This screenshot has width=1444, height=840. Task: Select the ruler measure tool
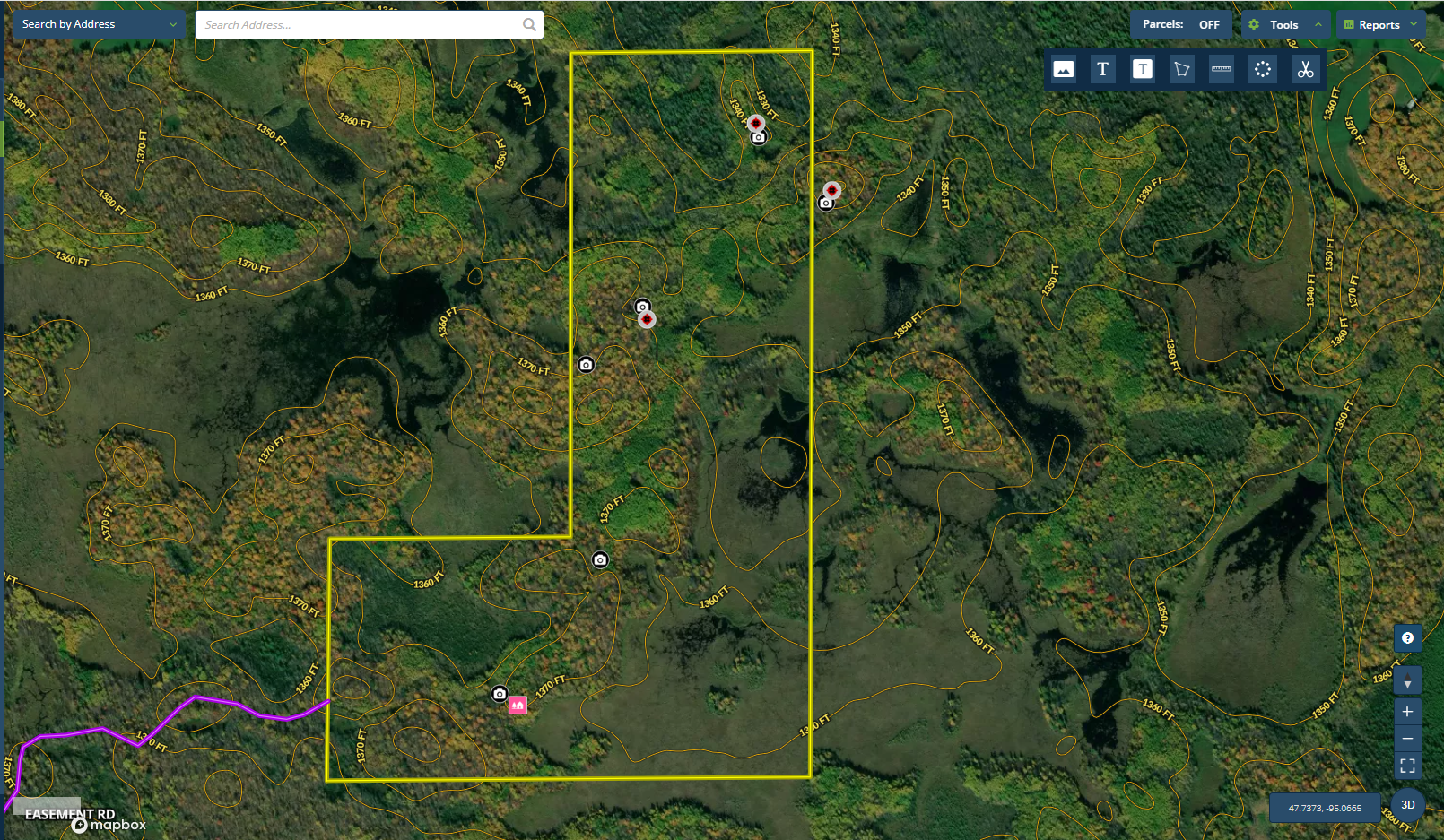click(x=1222, y=69)
